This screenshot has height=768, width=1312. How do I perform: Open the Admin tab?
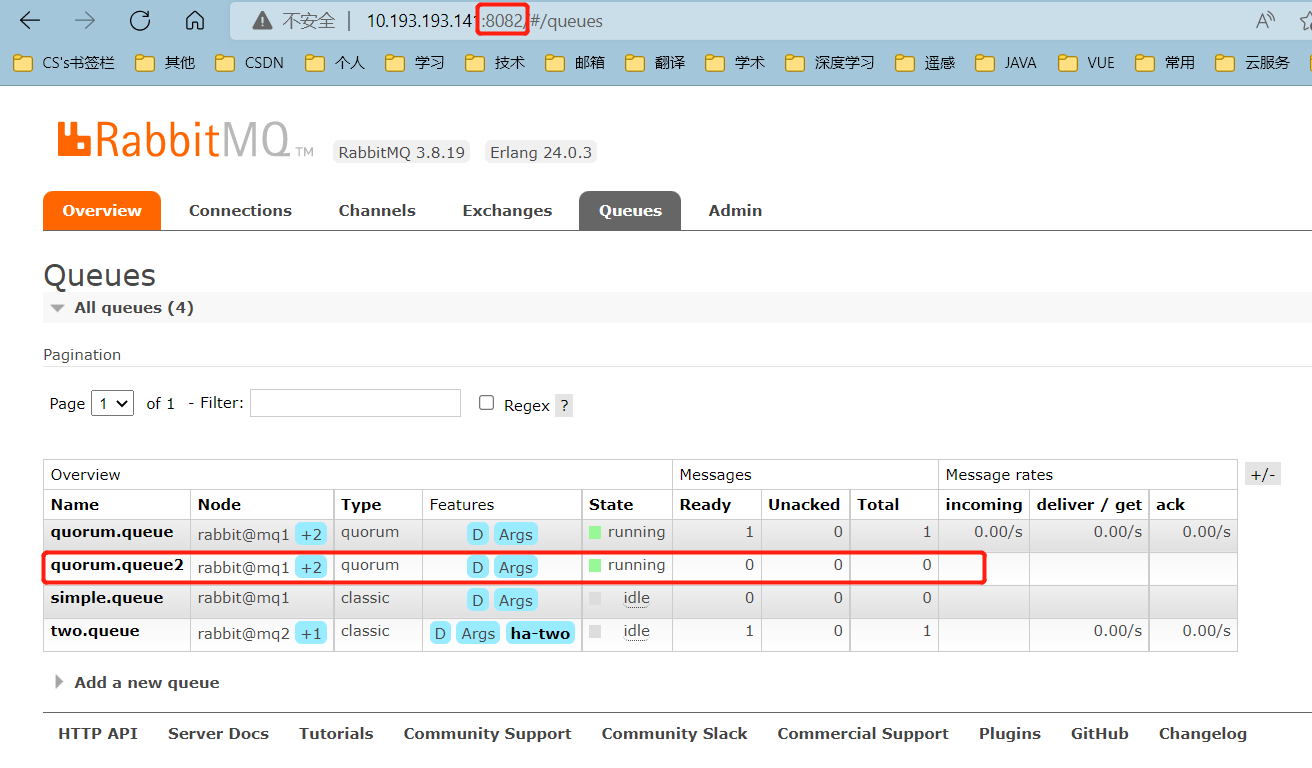735,210
